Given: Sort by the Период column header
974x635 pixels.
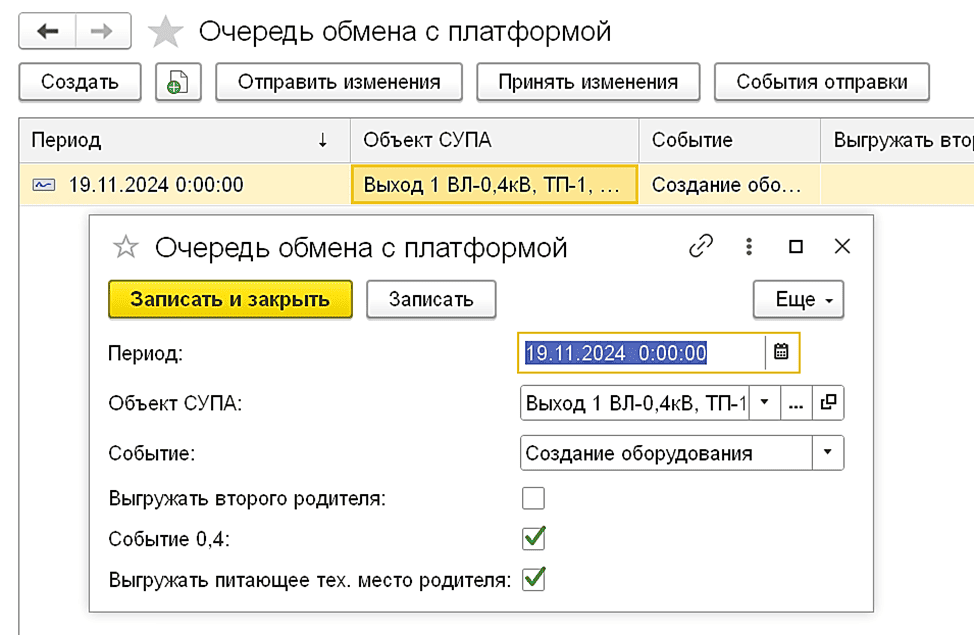Looking at the screenshot, I should pos(180,141).
